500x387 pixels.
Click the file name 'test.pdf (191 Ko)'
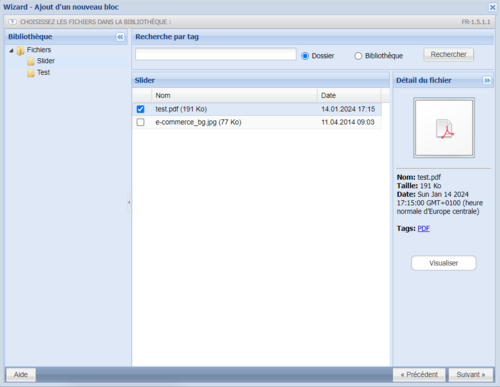[x=181, y=109]
